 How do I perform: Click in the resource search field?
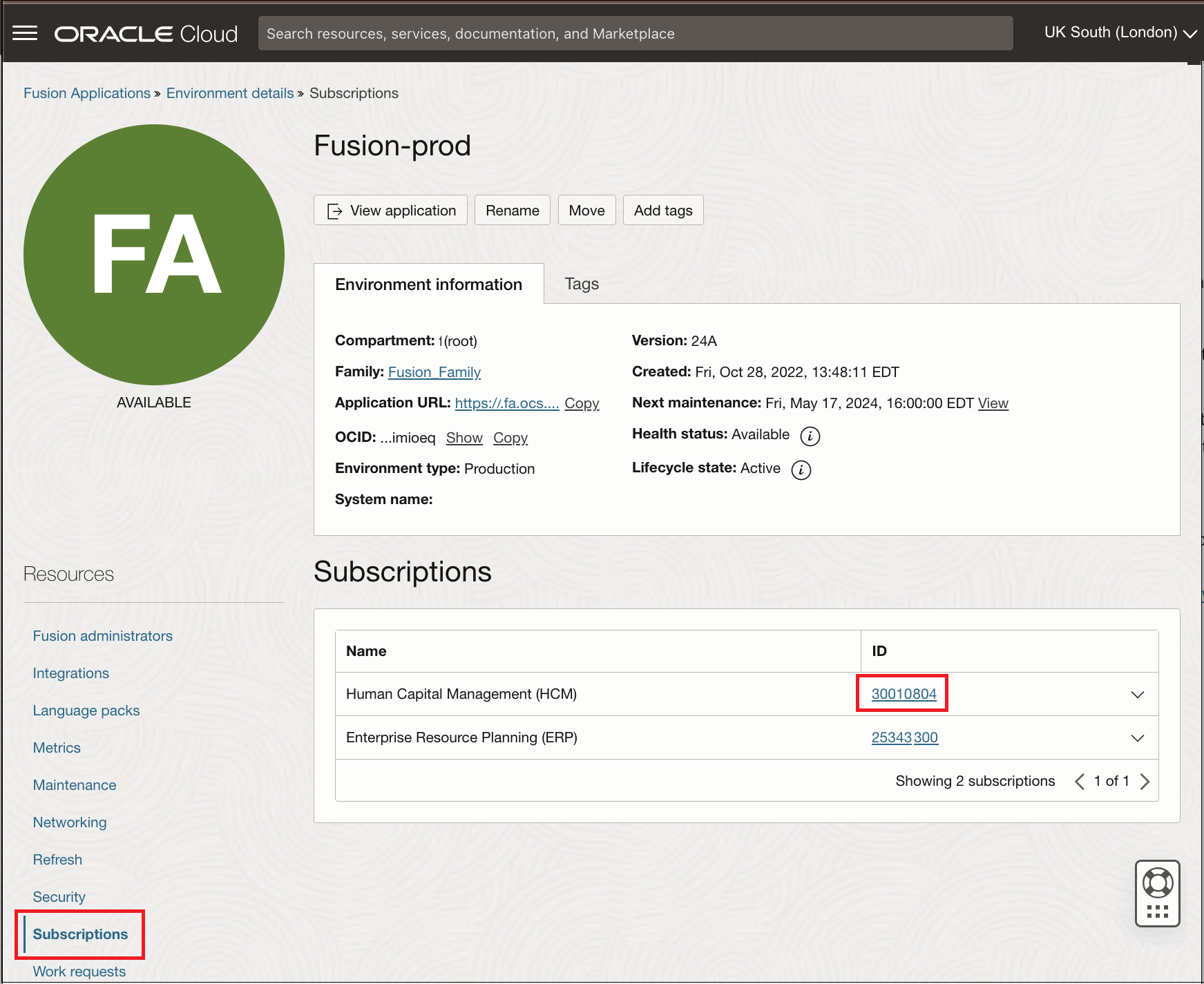pyautogui.click(x=635, y=33)
